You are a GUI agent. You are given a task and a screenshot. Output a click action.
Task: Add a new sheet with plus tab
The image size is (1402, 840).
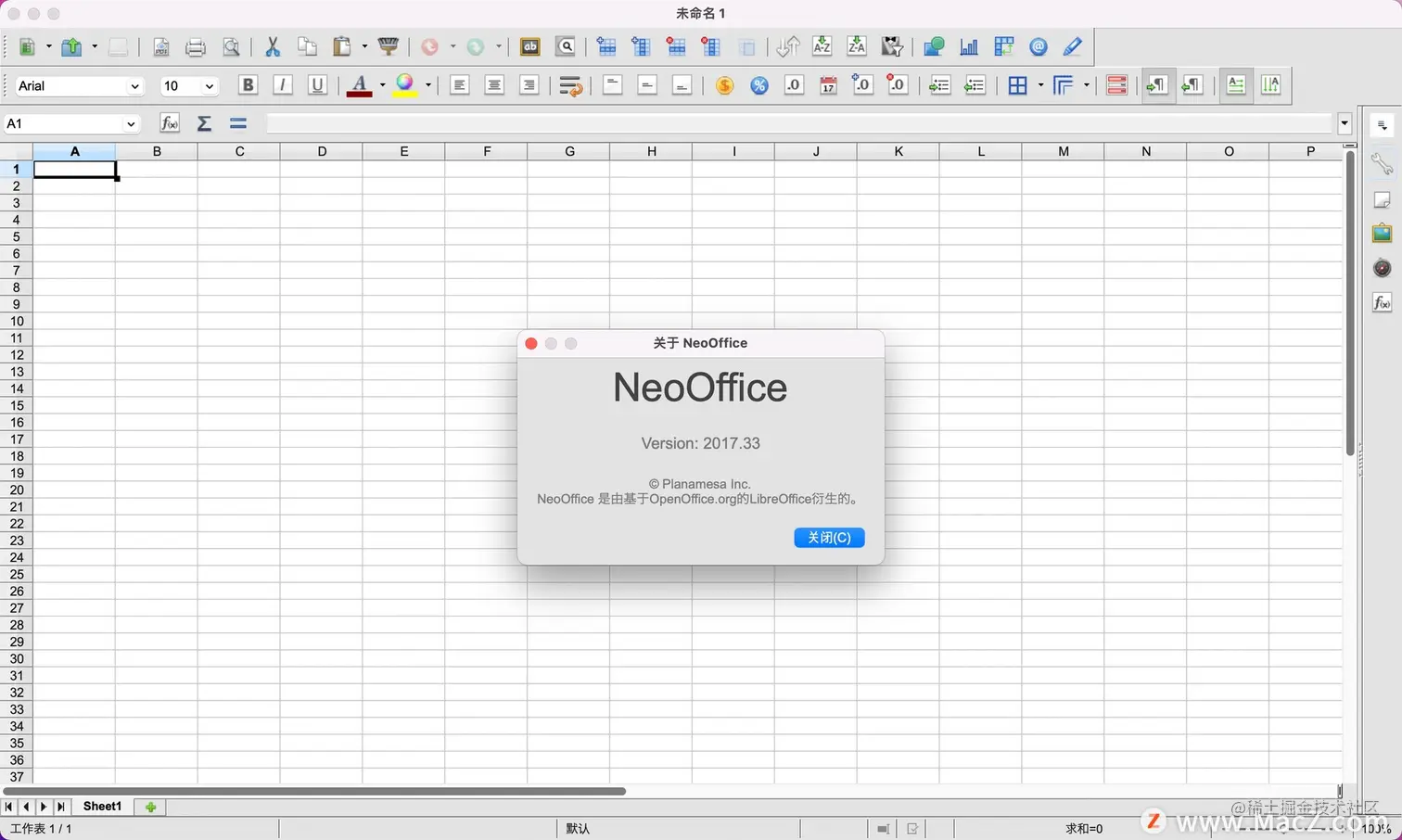[150, 807]
